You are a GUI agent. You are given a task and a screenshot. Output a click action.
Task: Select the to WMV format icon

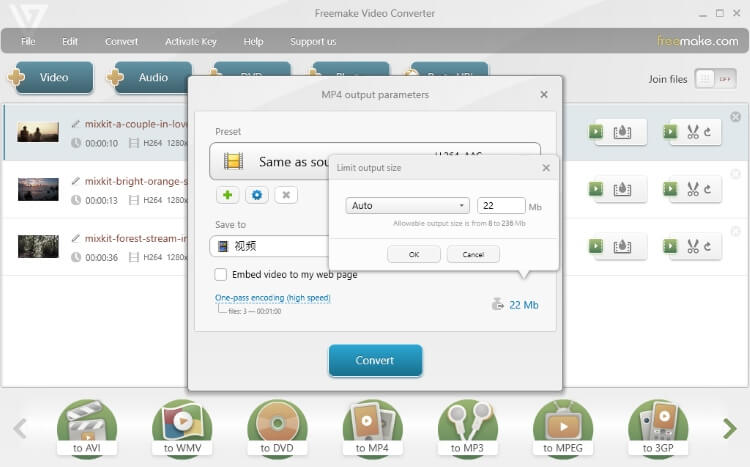tap(182, 429)
